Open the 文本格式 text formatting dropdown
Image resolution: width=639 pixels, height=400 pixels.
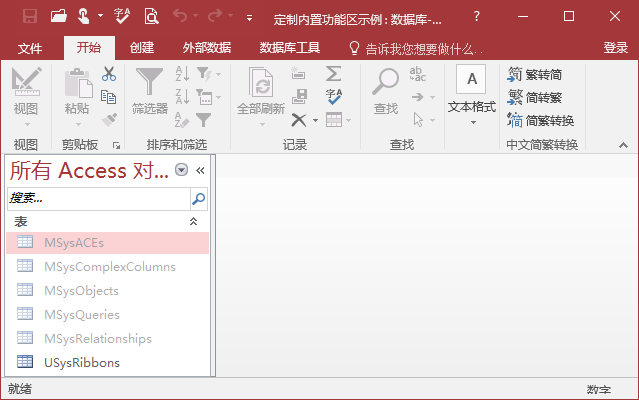[x=472, y=95]
